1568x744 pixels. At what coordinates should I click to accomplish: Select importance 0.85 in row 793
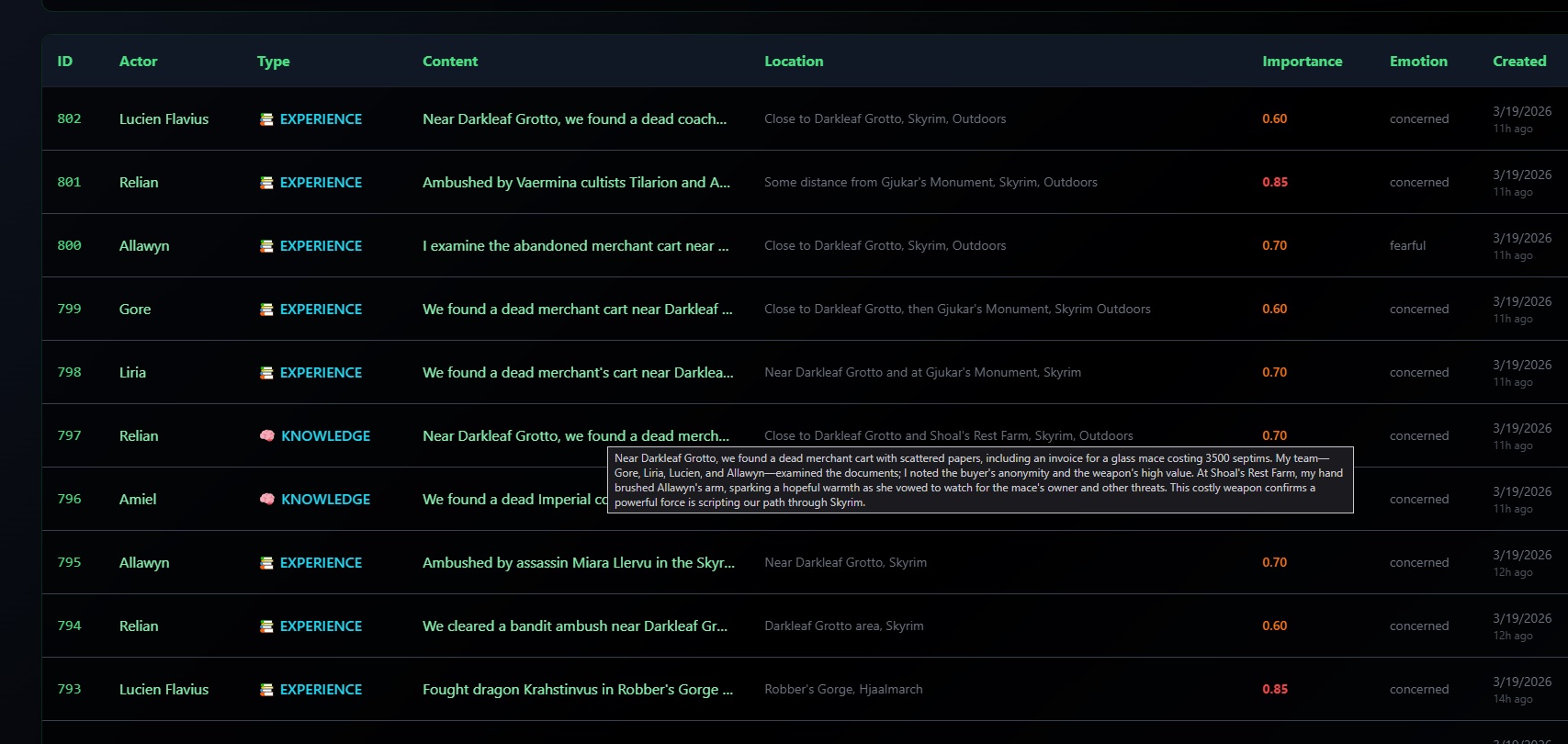tap(1275, 690)
